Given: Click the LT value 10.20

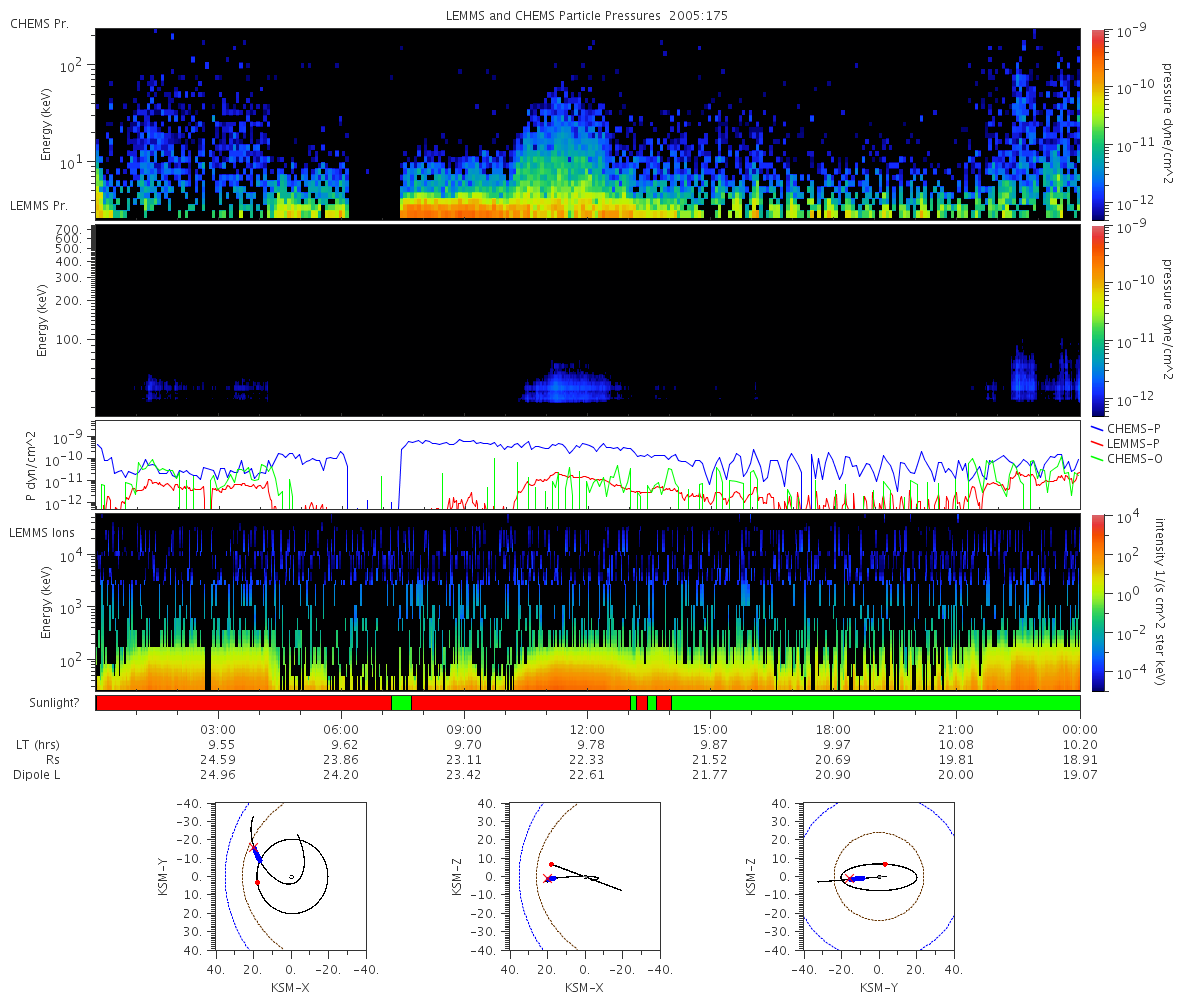Looking at the screenshot, I should pos(1079,745).
